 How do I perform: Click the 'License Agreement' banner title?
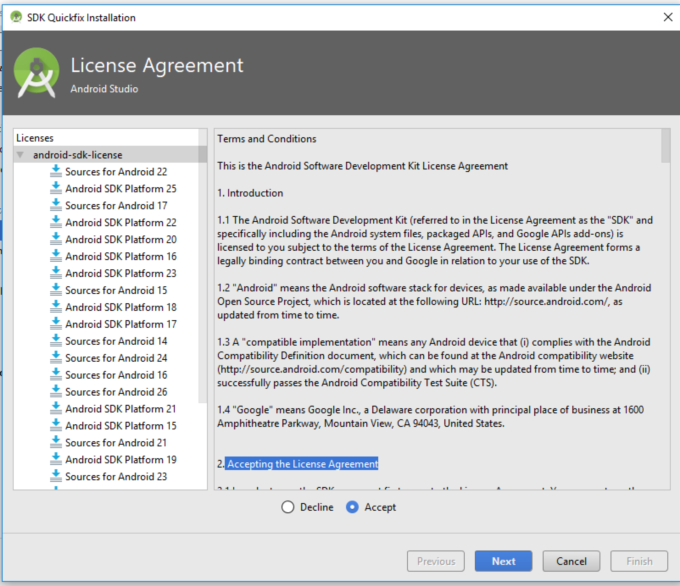157,66
